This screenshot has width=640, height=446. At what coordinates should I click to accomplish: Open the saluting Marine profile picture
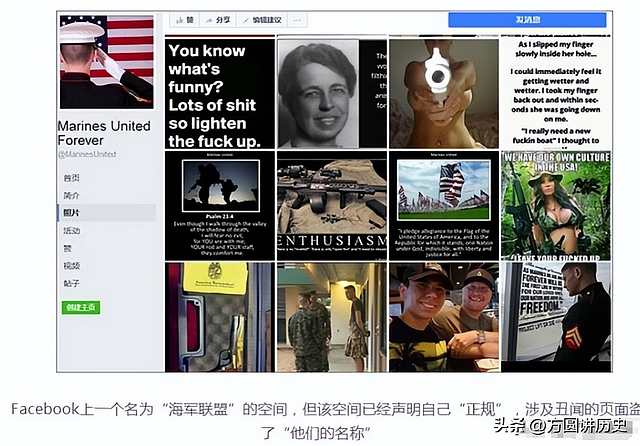pyautogui.click(x=107, y=62)
